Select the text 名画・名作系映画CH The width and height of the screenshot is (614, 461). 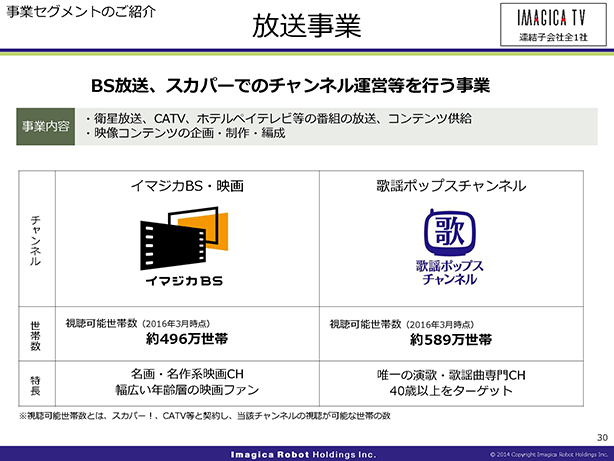pyautogui.click(x=187, y=374)
